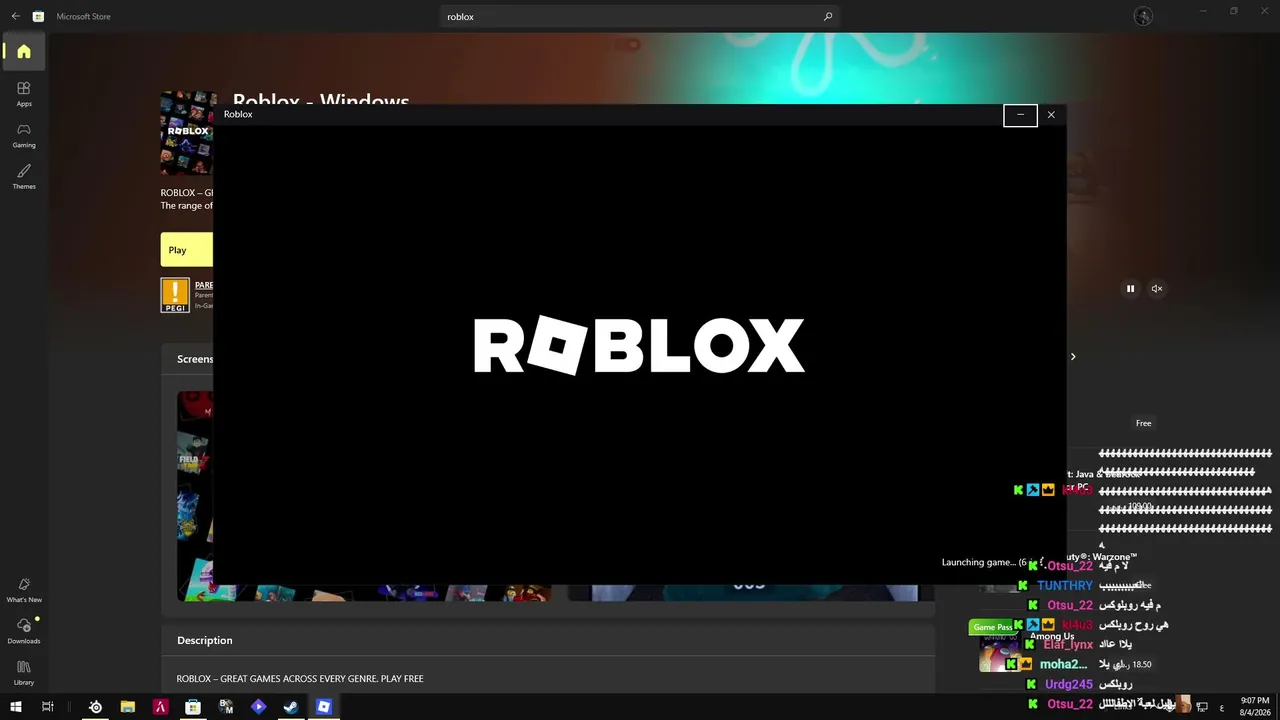Click the Roblox app tile image
Viewport: 1280px width, 720px height.
pos(188,133)
